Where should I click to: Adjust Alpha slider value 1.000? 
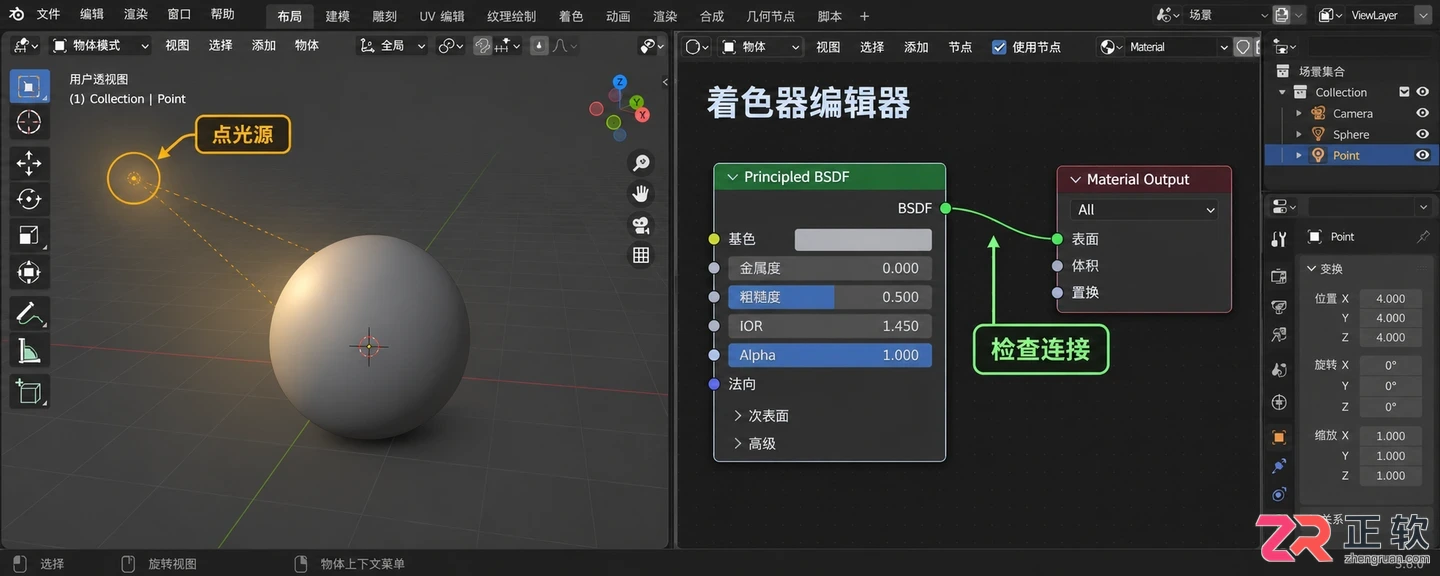(x=830, y=355)
